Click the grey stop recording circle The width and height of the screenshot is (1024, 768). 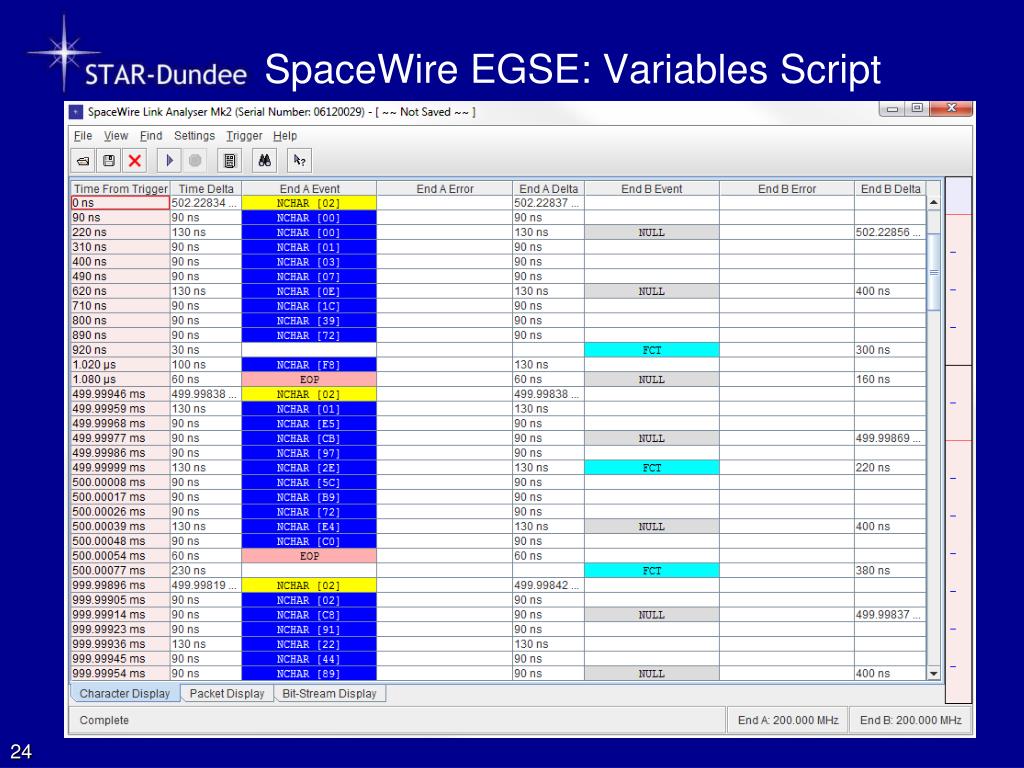[195, 161]
